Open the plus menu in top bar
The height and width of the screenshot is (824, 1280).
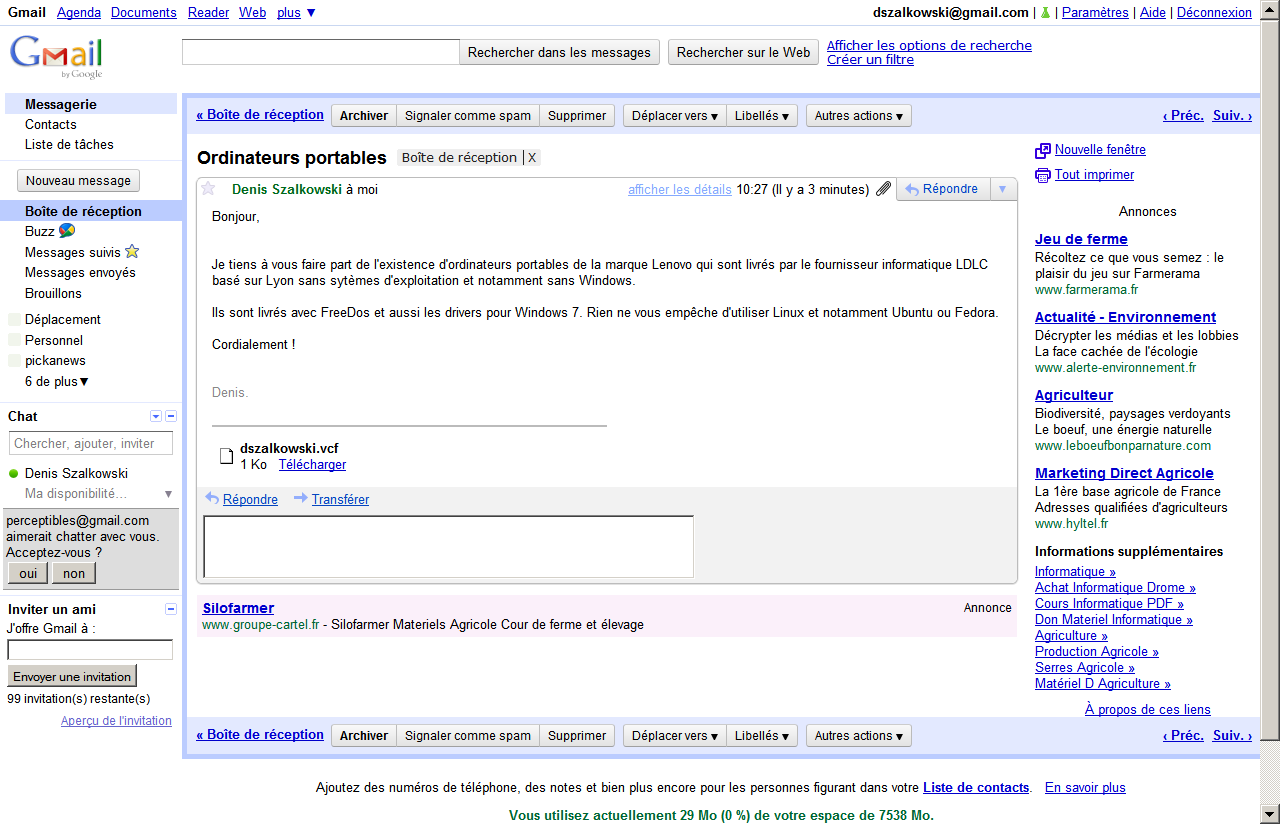tap(296, 13)
